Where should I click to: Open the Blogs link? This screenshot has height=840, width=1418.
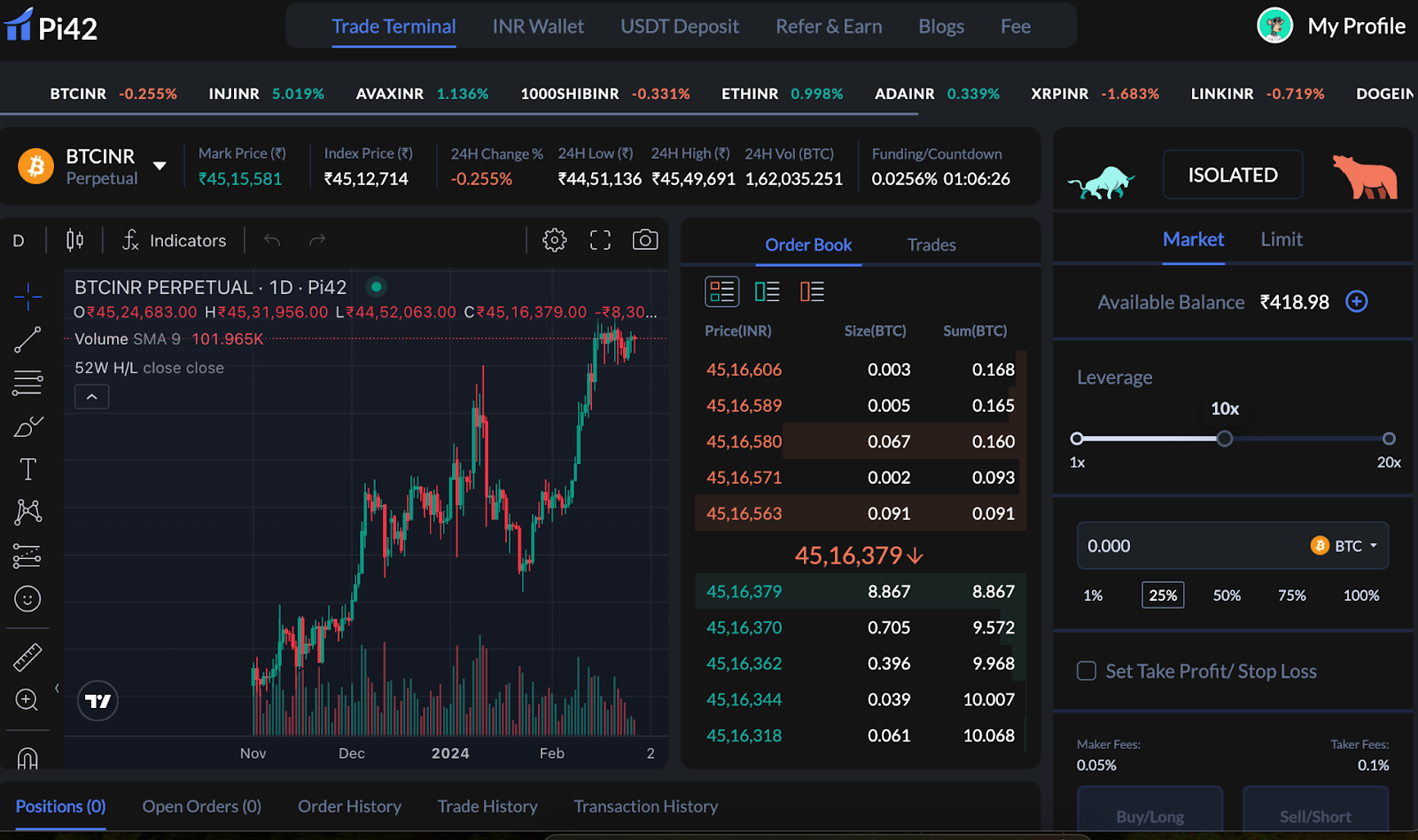click(x=941, y=27)
